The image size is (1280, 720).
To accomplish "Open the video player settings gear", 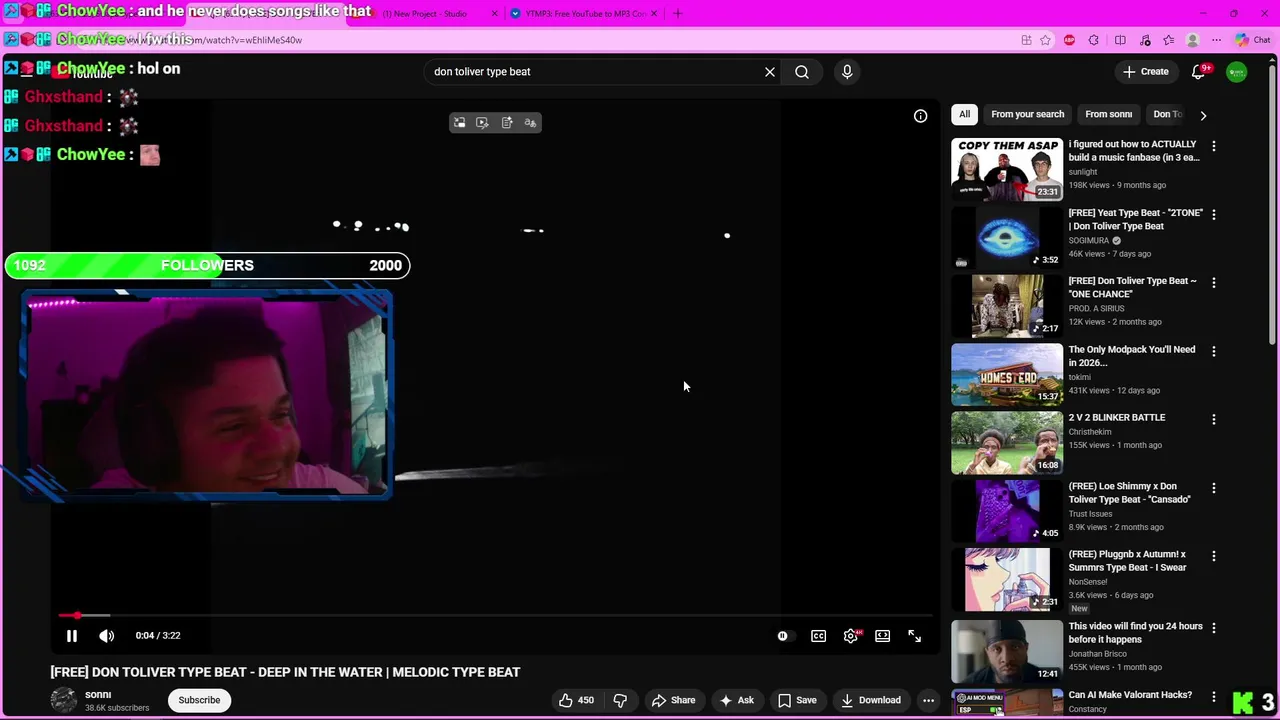I will [851, 636].
